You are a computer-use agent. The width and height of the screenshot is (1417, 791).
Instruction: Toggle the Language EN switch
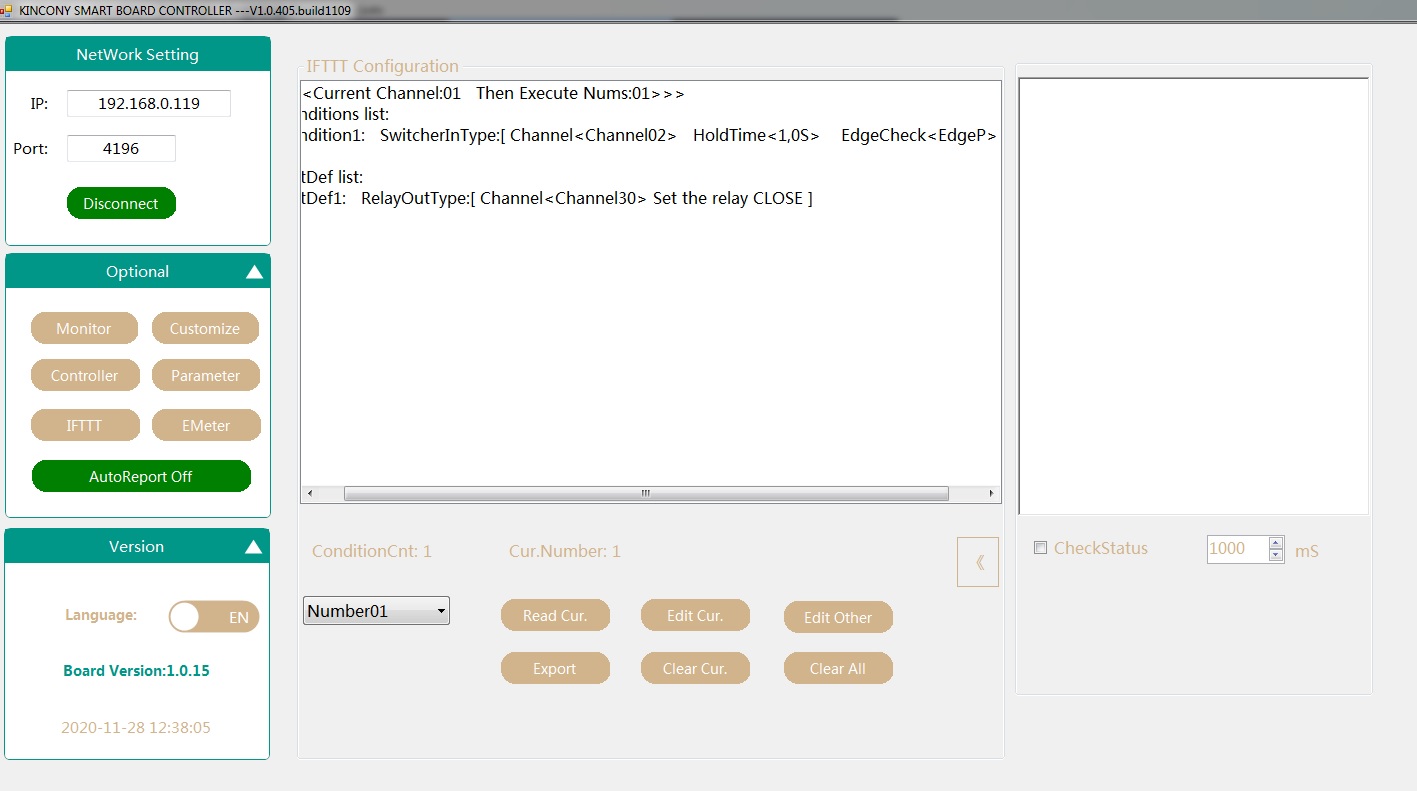pos(213,617)
